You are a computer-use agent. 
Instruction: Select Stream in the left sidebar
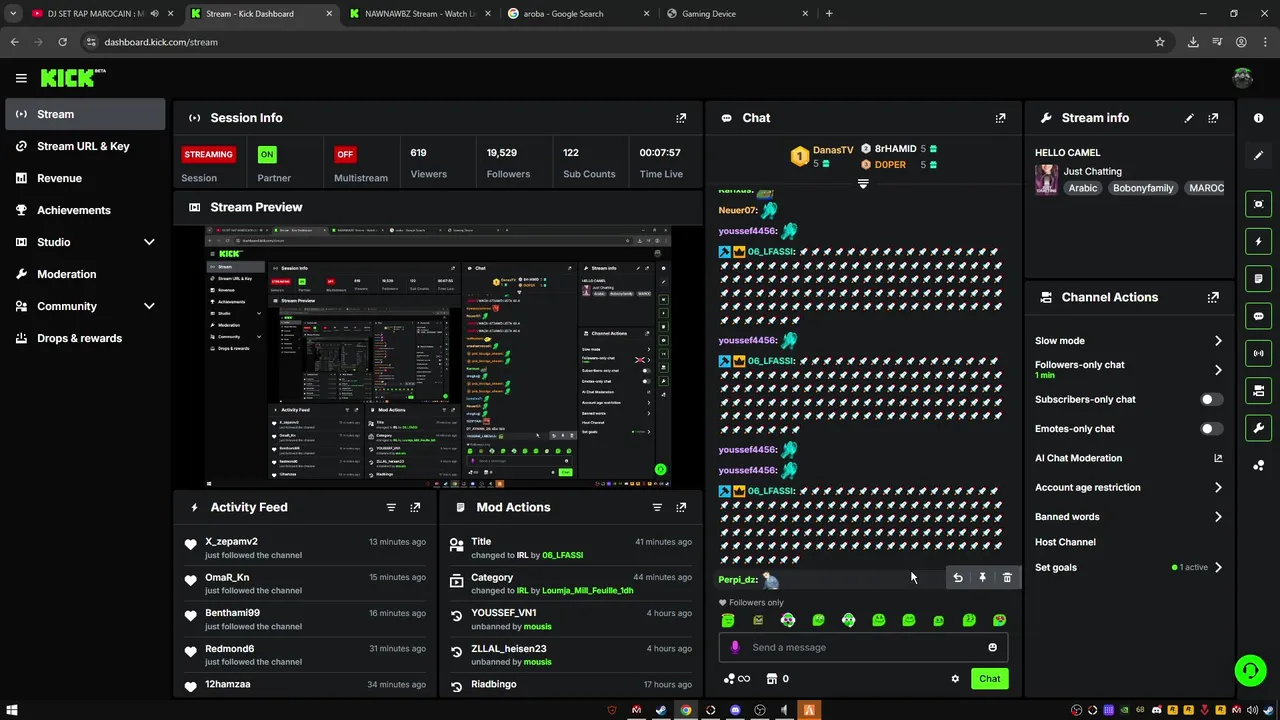point(85,114)
